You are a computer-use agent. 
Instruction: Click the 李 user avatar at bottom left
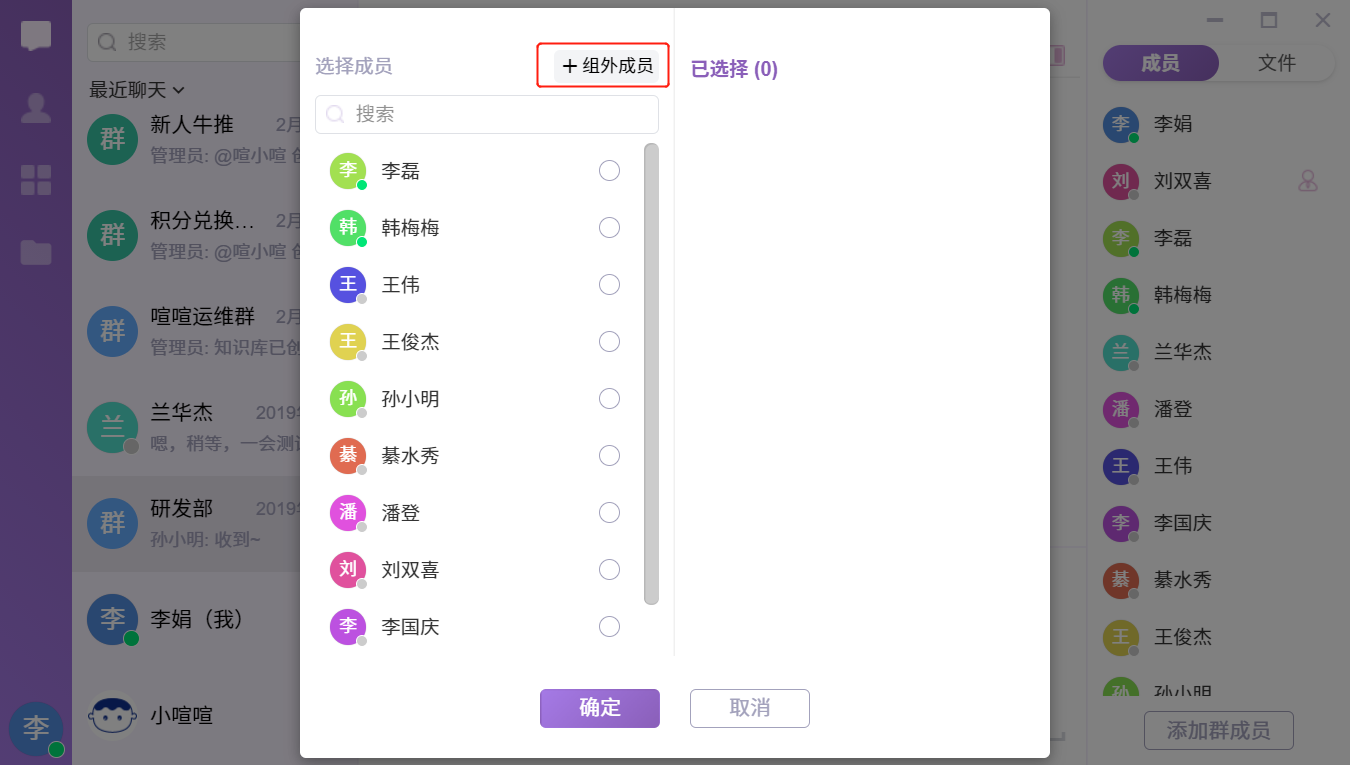(x=36, y=728)
